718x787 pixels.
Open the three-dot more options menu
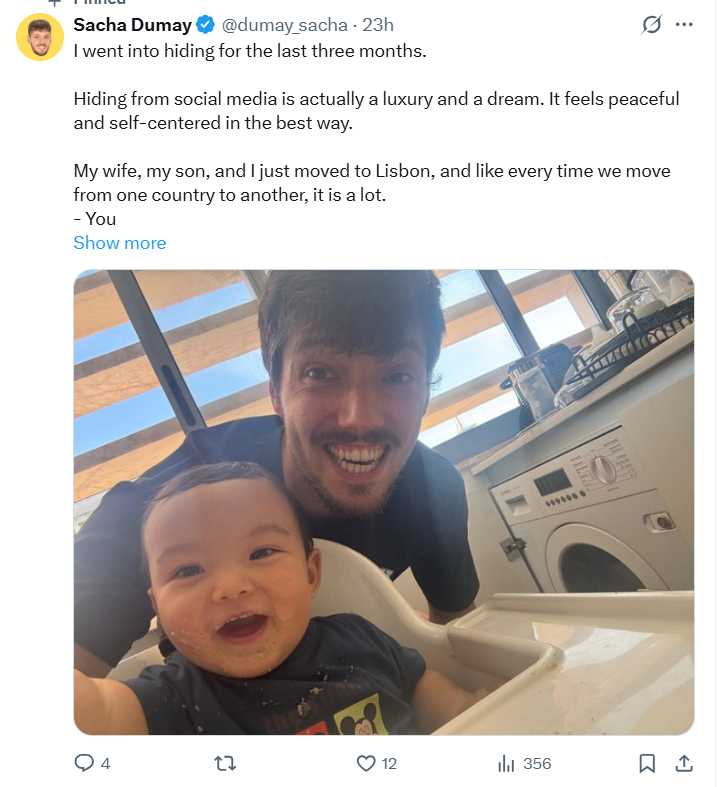684,24
